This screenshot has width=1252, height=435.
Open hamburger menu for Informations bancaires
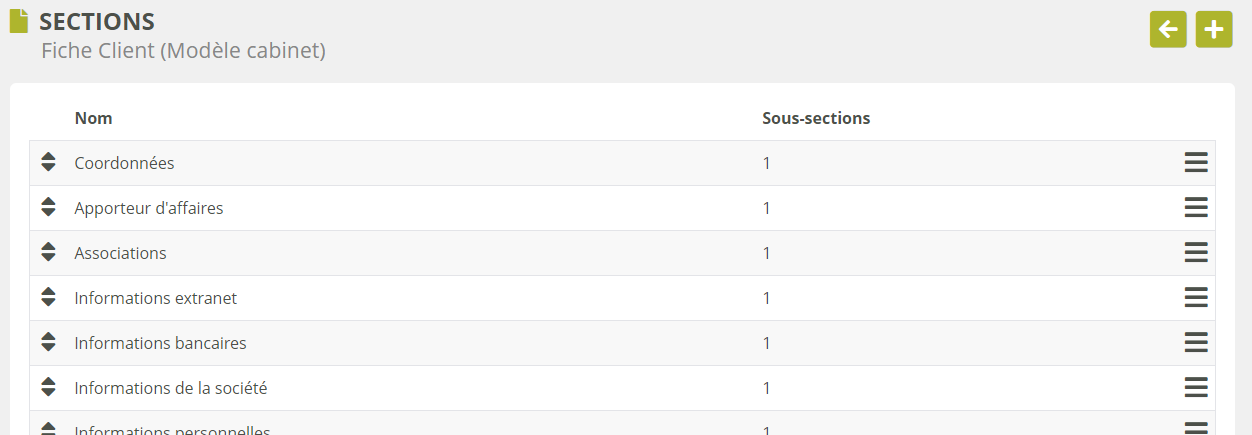tap(1196, 343)
